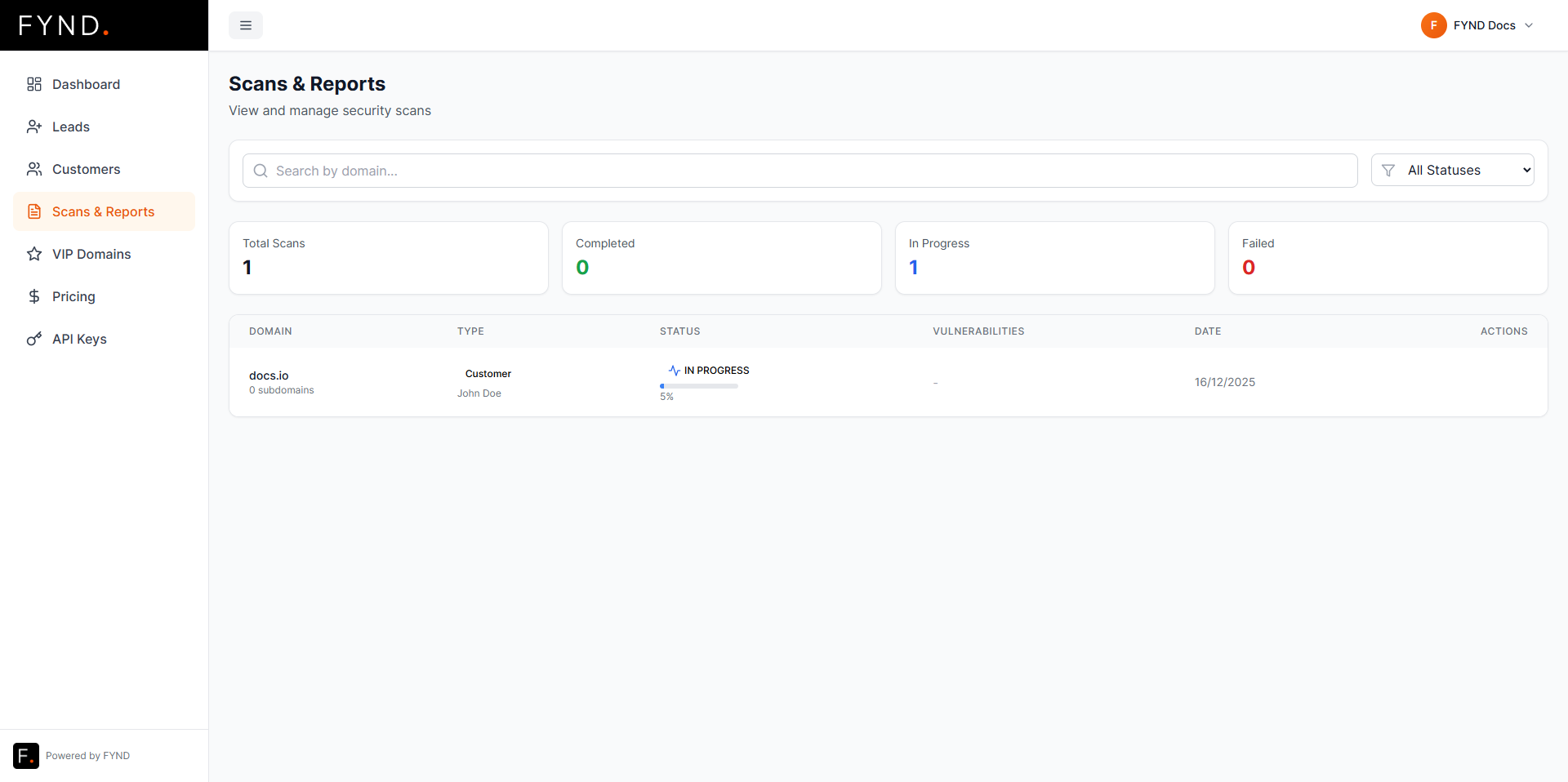
Task: Click the Customer type badge
Action: [x=488, y=374]
